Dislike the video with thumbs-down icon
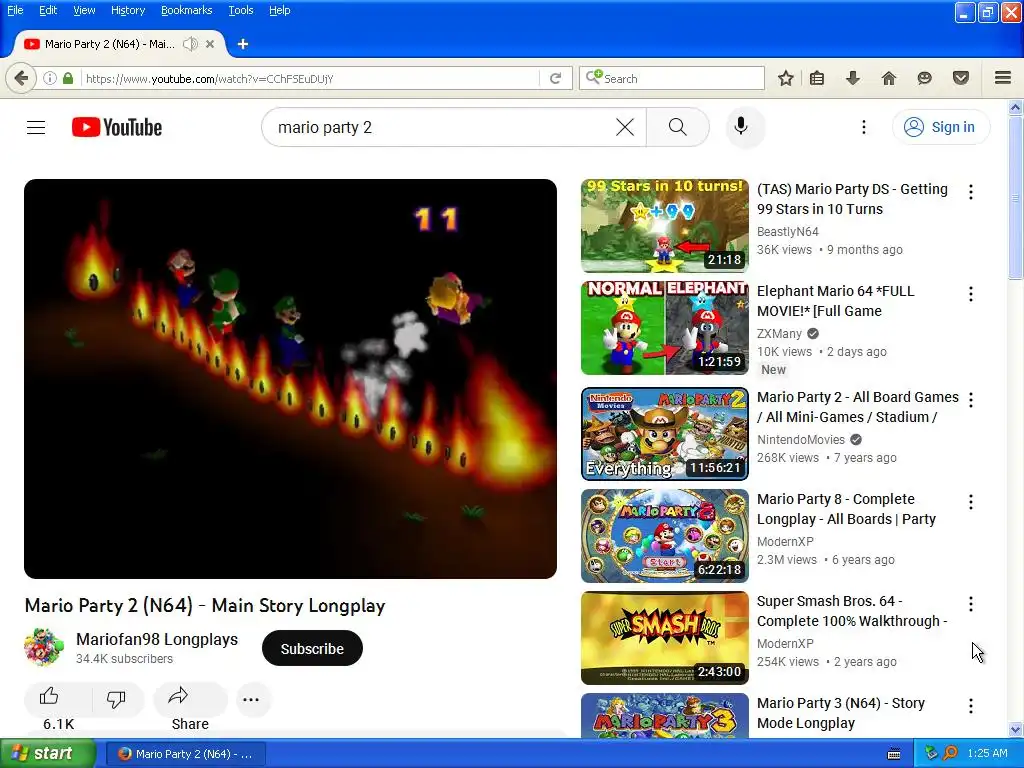 coord(116,699)
